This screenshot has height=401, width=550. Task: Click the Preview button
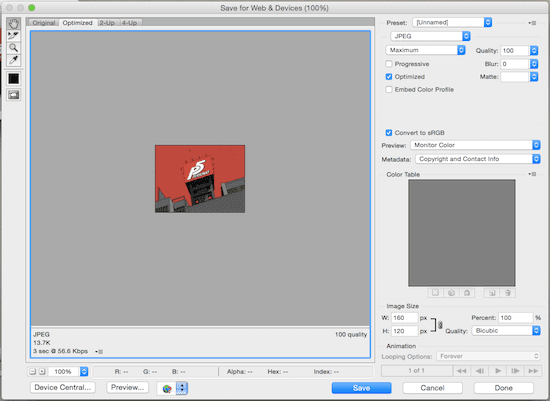[127, 387]
